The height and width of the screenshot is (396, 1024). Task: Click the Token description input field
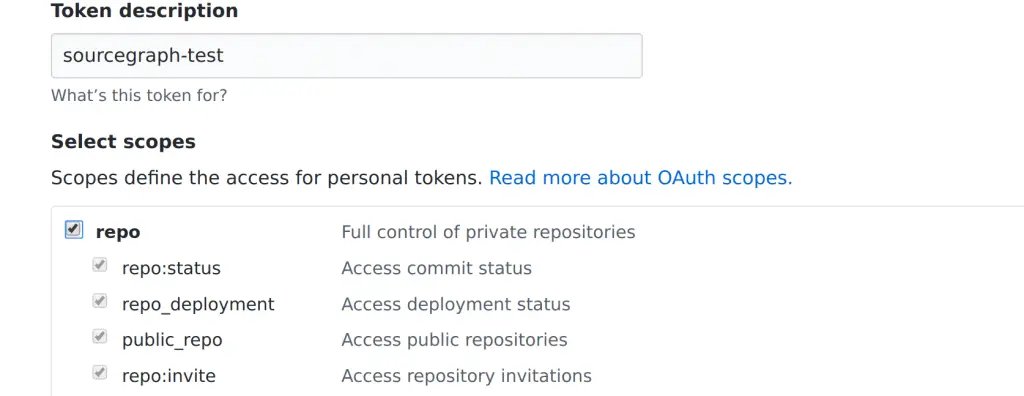pos(347,56)
